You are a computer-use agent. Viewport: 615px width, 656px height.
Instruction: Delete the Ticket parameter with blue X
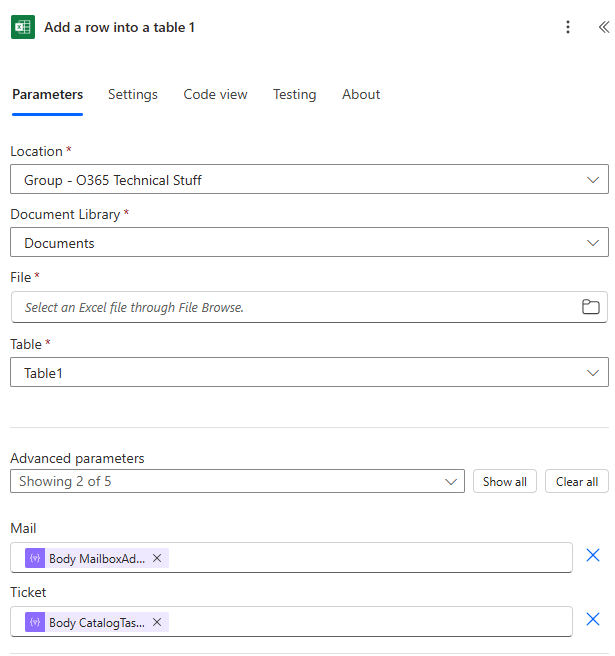click(x=592, y=619)
